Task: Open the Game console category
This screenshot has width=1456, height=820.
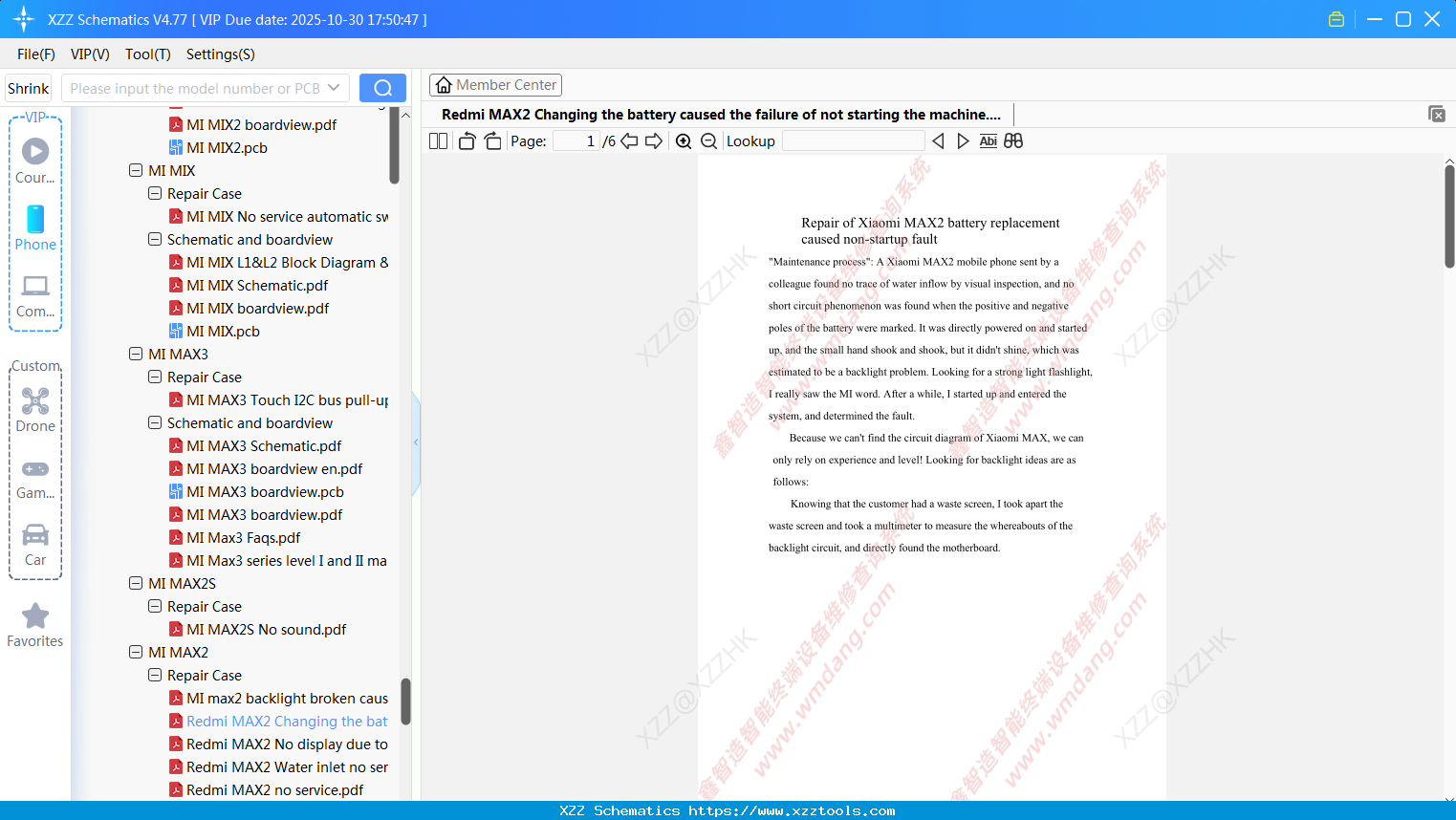Action: (x=35, y=478)
